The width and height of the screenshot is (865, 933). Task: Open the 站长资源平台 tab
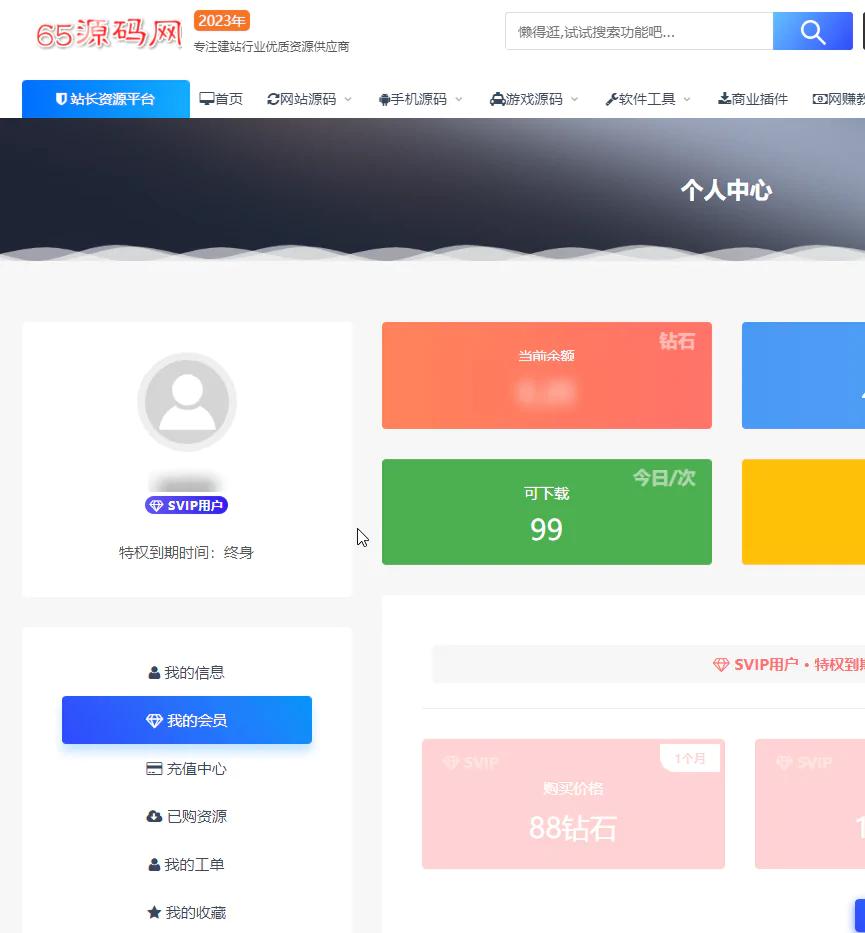[106, 99]
